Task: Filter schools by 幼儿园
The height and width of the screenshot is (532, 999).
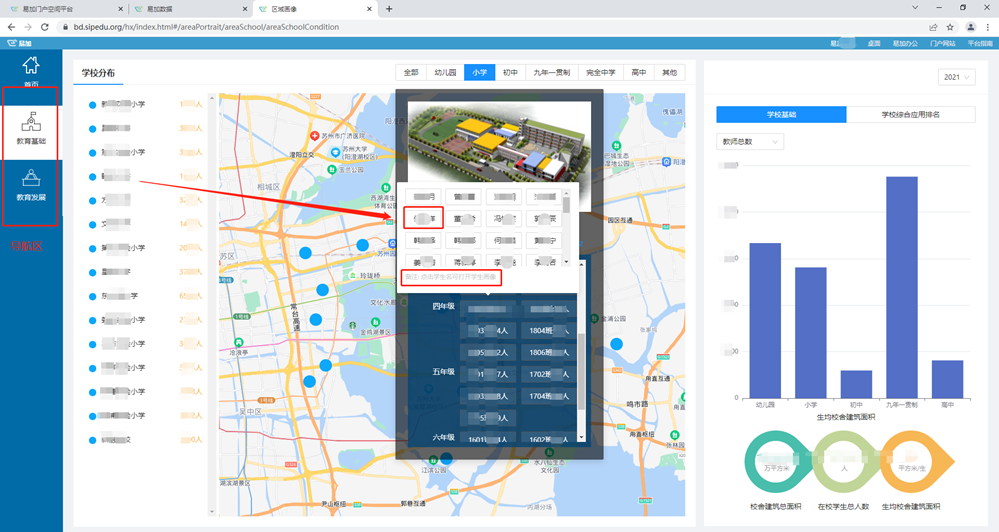Action: [445, 73]
